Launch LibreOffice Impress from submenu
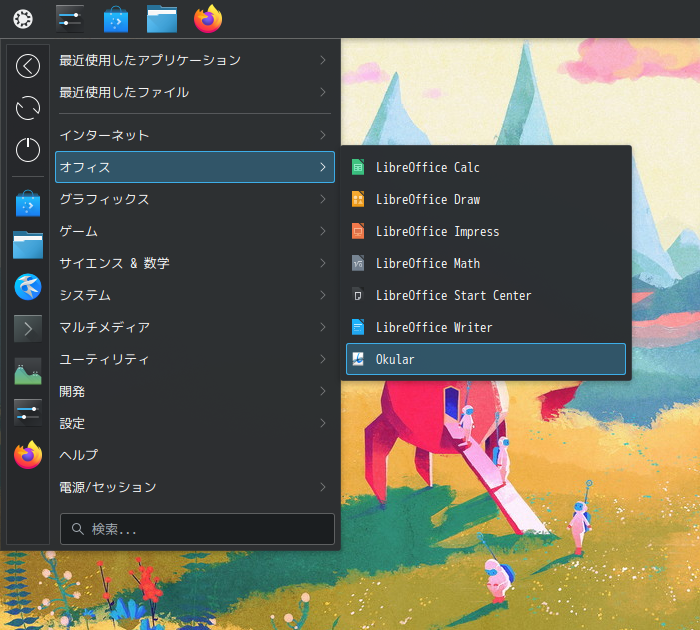Viewport: 700px width, 630px height. click(486, 231)
